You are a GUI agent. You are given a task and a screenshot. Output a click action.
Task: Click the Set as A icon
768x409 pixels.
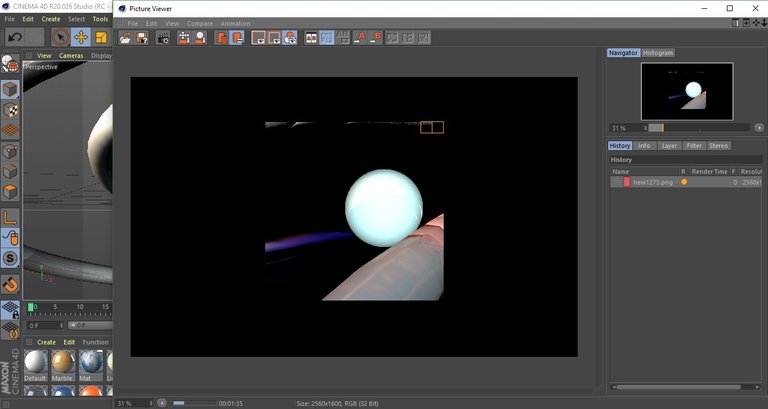coord(360,38)
